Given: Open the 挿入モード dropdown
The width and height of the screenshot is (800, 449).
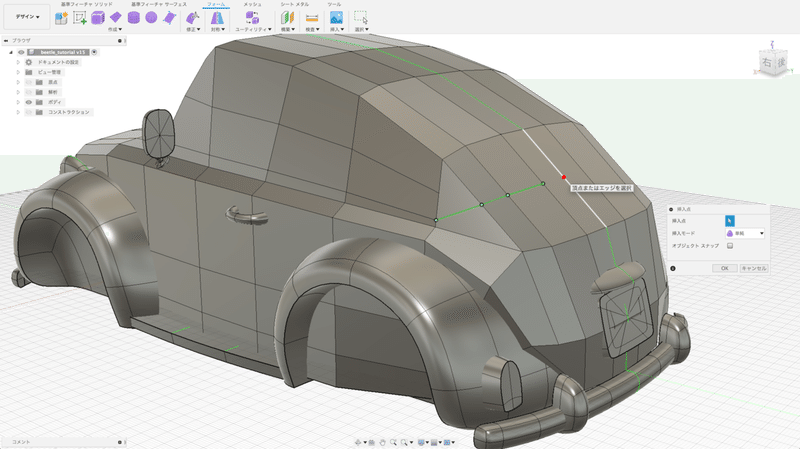Looking at the screenshot, I should tap(744, 233).
